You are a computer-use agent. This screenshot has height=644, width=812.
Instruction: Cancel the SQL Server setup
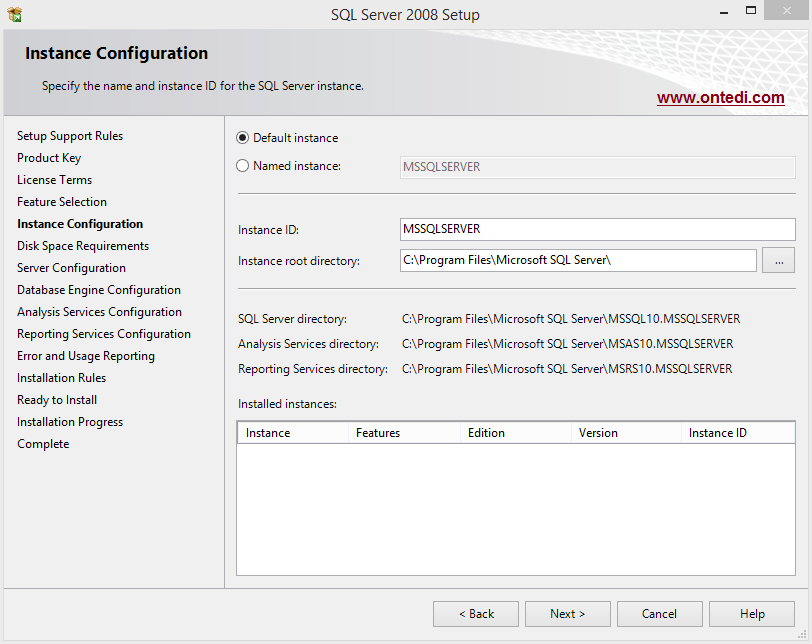coord(659,614)
